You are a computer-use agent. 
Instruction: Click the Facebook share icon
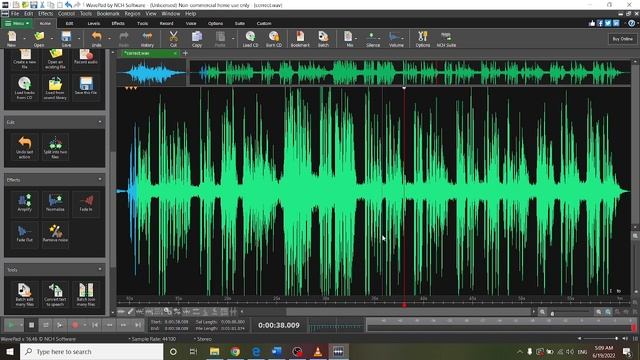coord(600,23)
